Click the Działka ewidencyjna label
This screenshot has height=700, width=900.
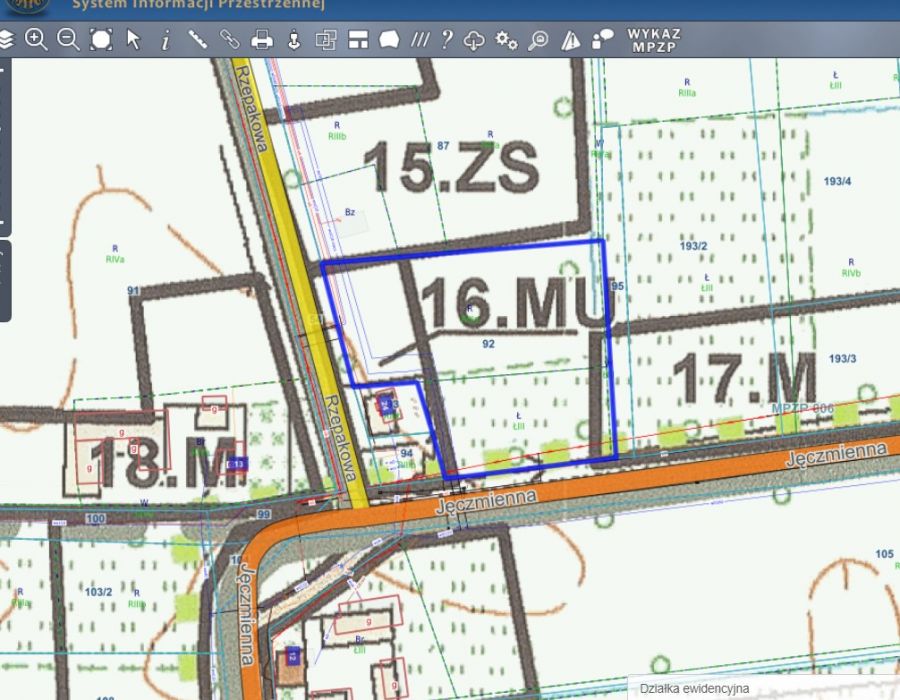click(x=694, y=689)
